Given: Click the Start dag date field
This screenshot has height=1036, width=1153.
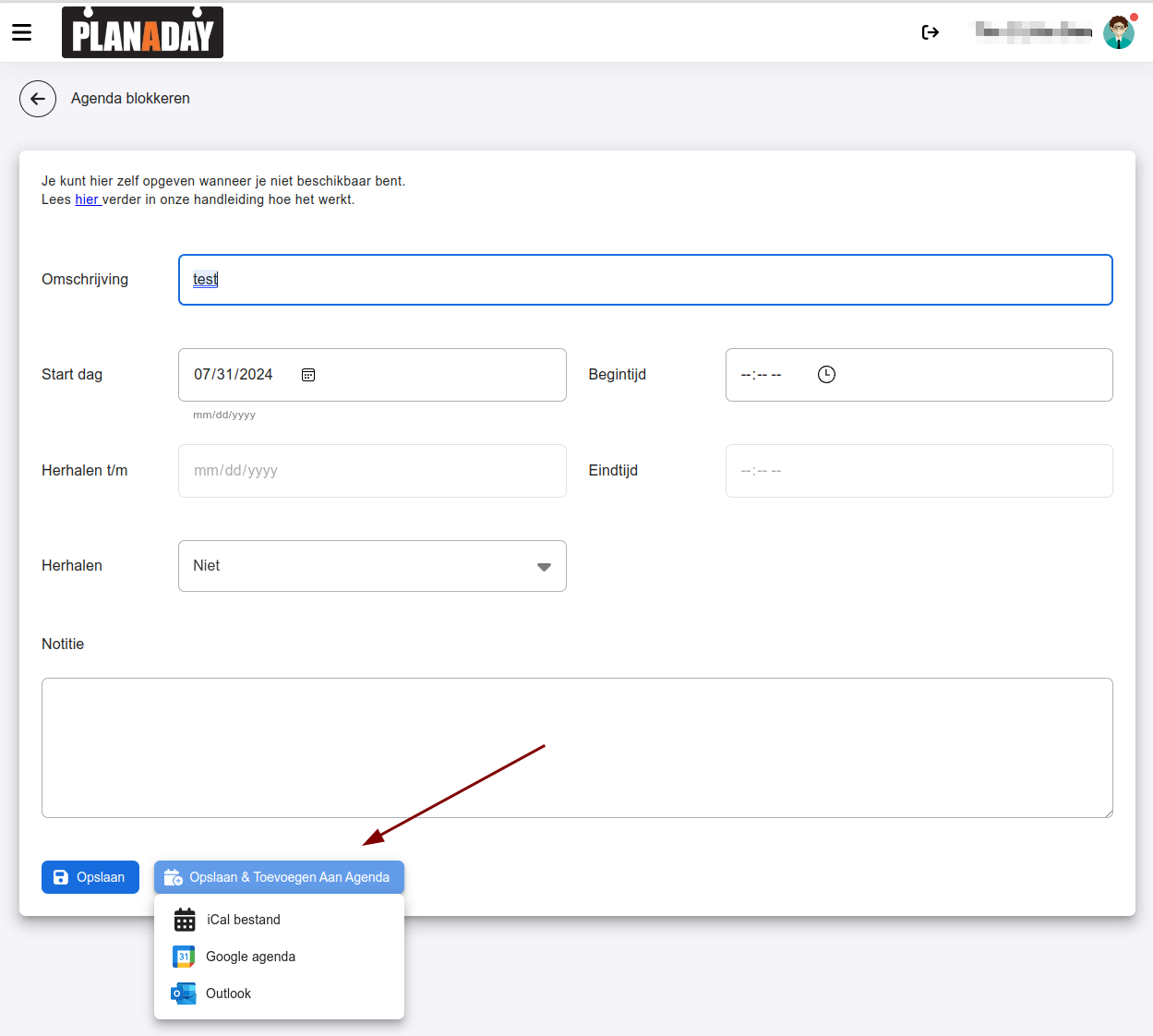Looking at the screenshot, I should (372, 375).
